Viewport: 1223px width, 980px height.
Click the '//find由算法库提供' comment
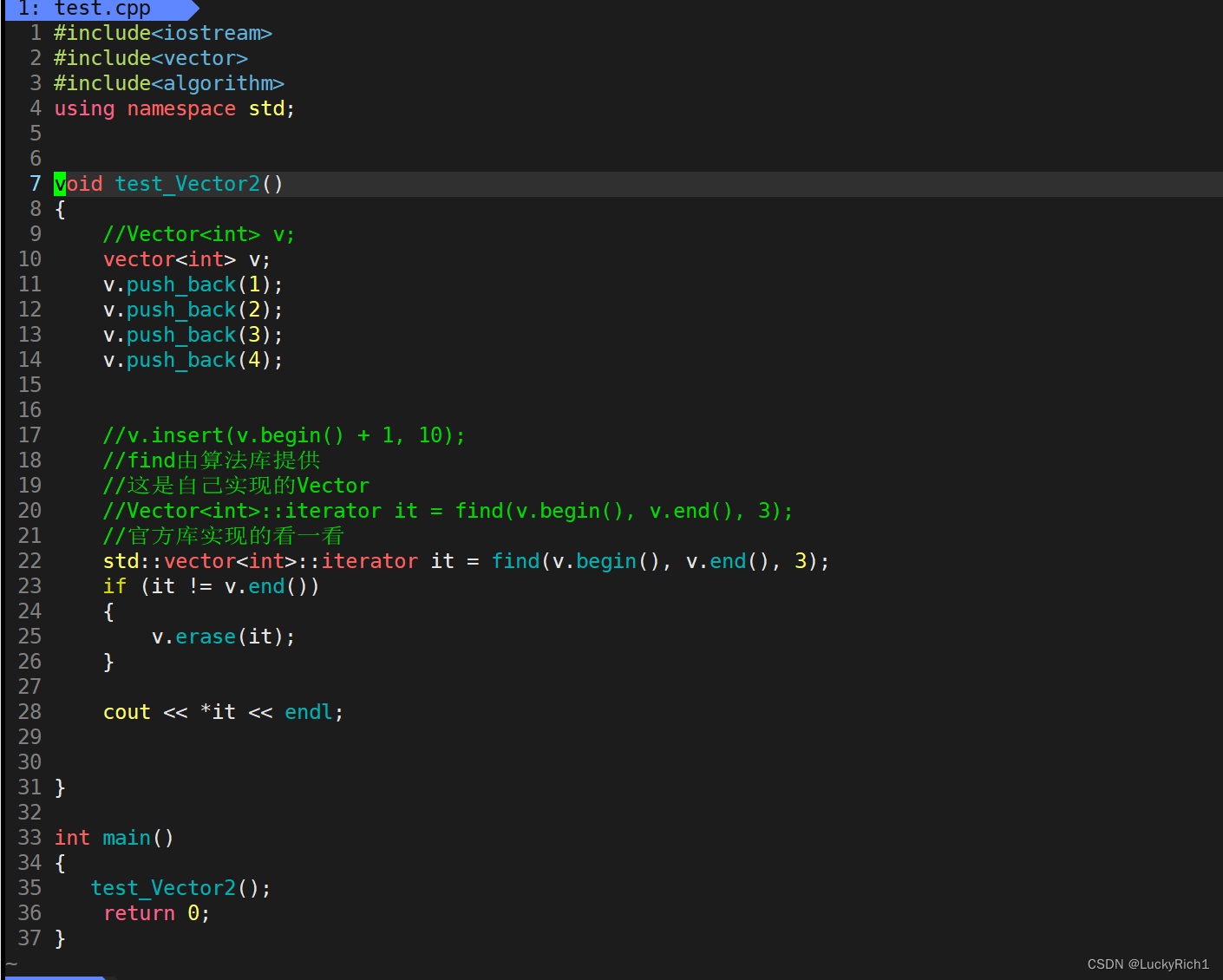(212, 461)
